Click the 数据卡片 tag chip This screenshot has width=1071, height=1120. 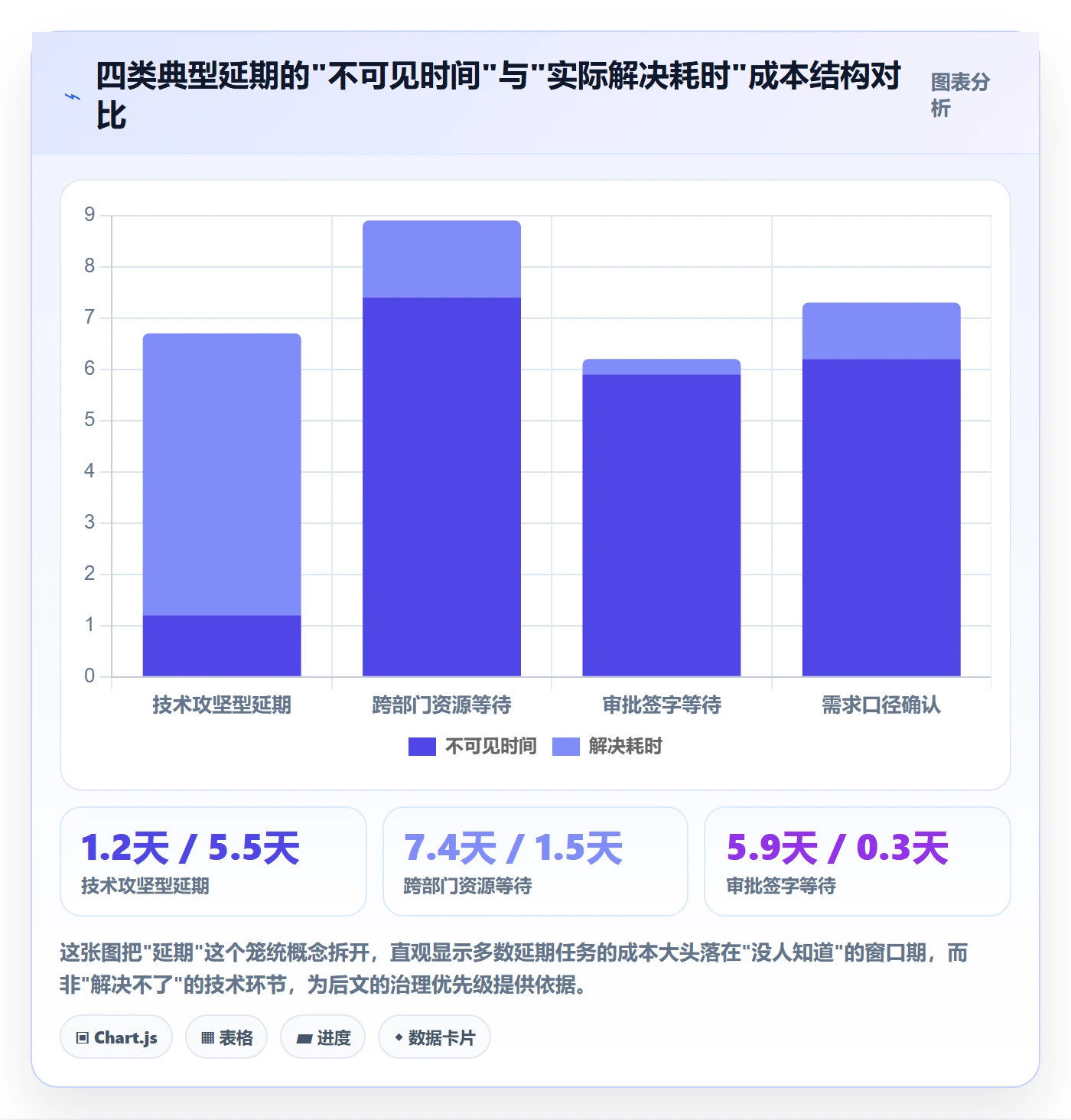(435, 1037)
